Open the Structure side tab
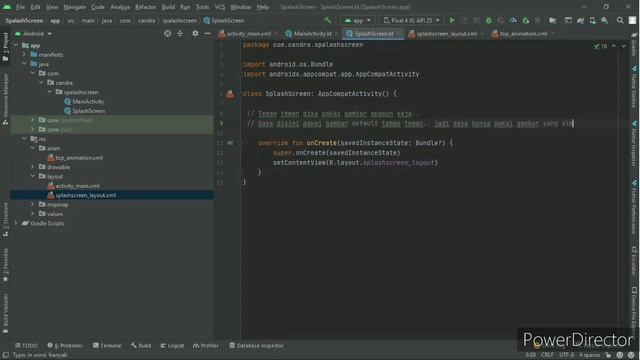Screen dimensions: 640x360 (x=5, y=219)
